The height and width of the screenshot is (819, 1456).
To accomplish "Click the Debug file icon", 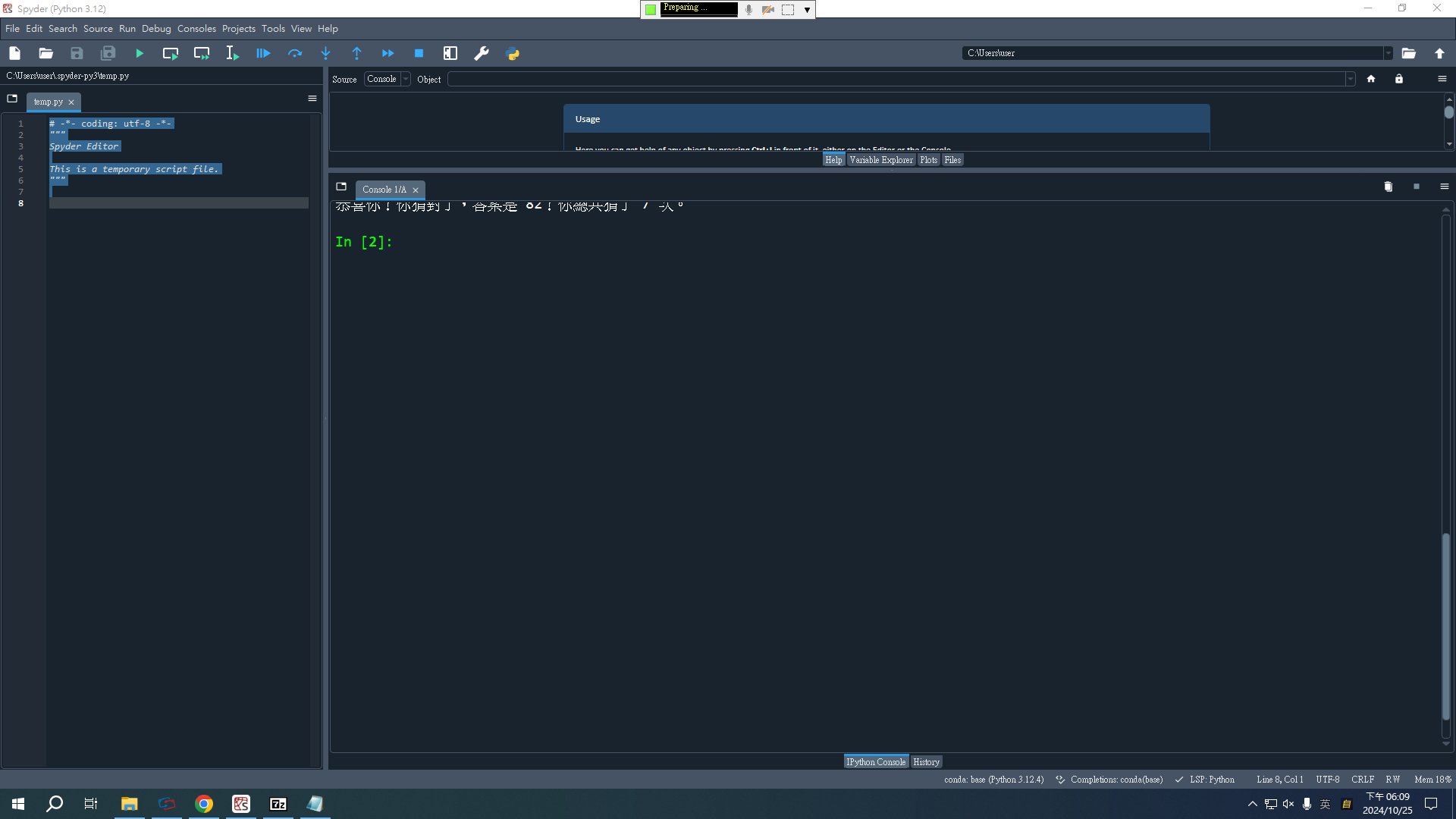I will (x=263, y=53).
